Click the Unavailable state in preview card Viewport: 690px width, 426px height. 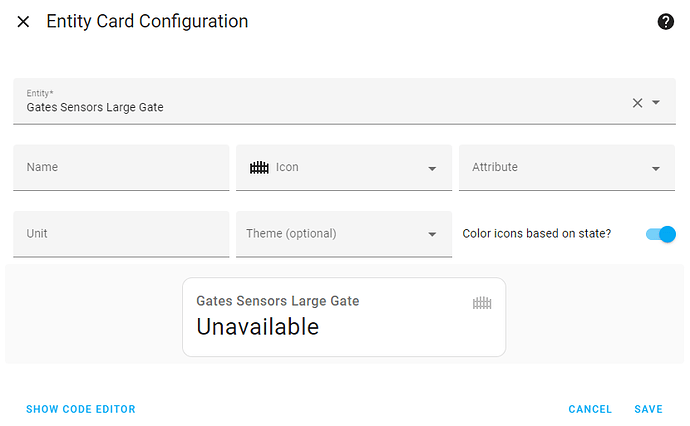click(x=257, y=326)
